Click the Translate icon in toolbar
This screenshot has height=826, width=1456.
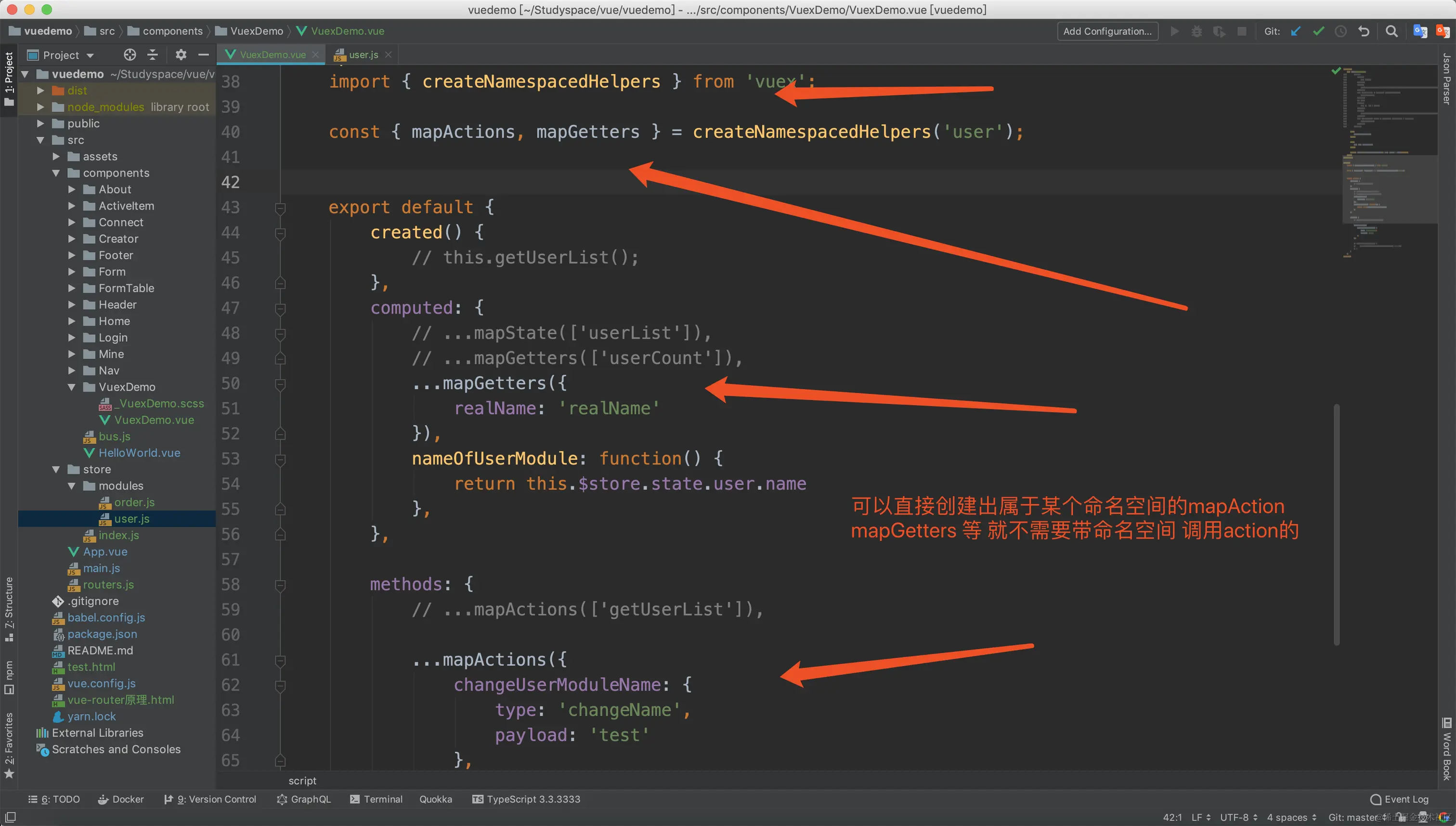tap(1420, 31)
